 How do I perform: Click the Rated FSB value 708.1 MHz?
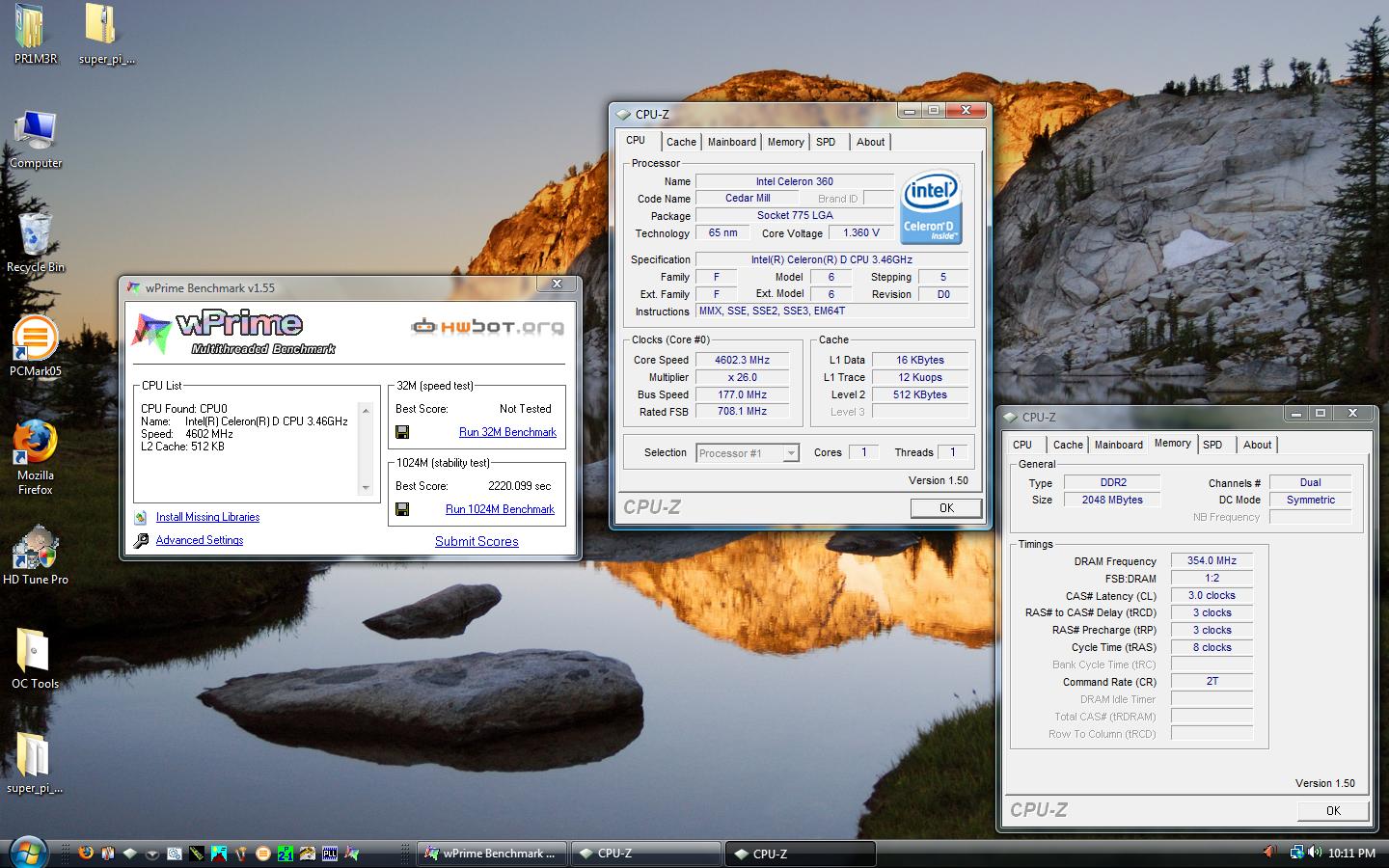point(742,411)
